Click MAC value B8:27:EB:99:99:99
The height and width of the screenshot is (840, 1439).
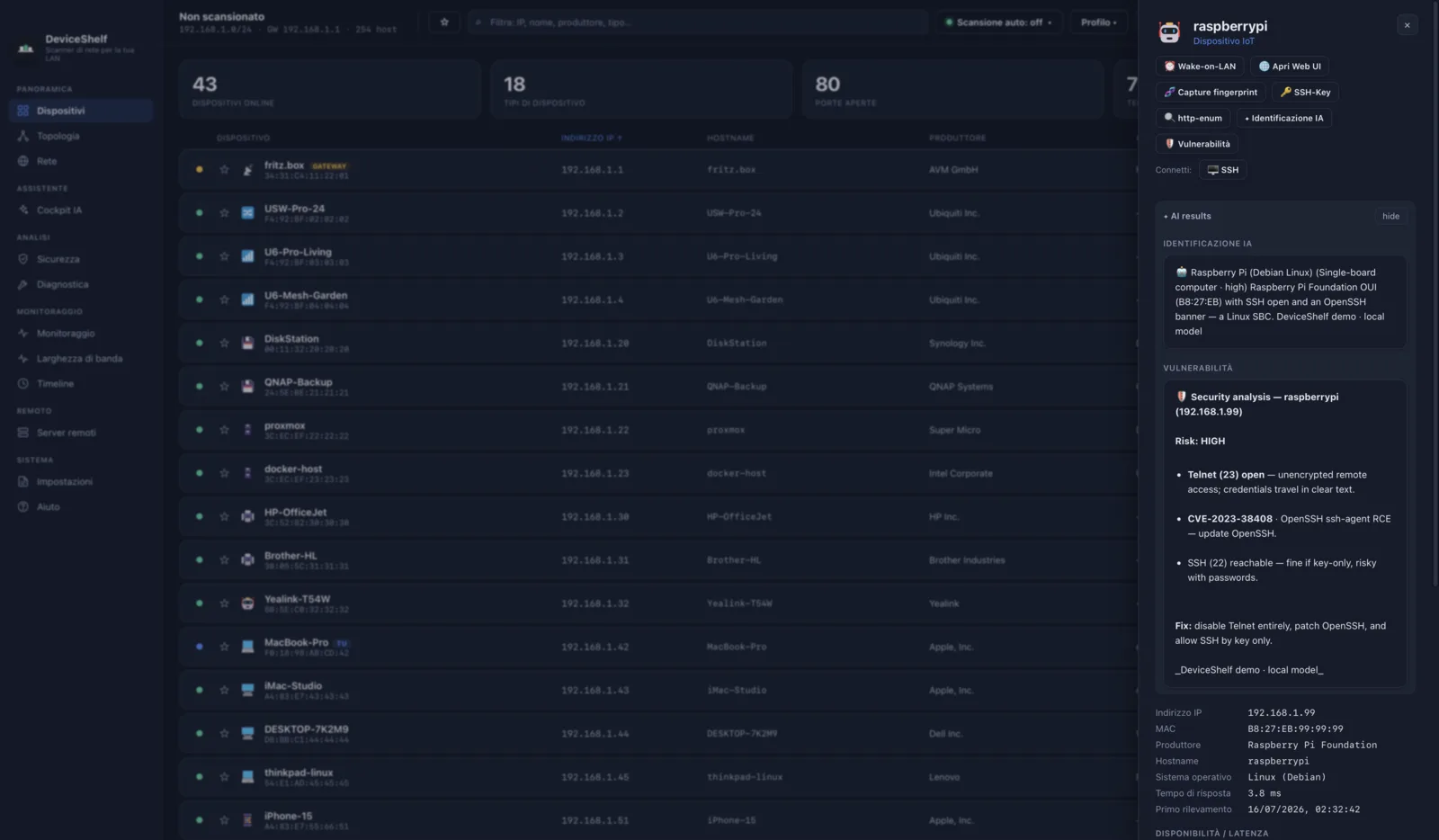(x=1295, y=728)
